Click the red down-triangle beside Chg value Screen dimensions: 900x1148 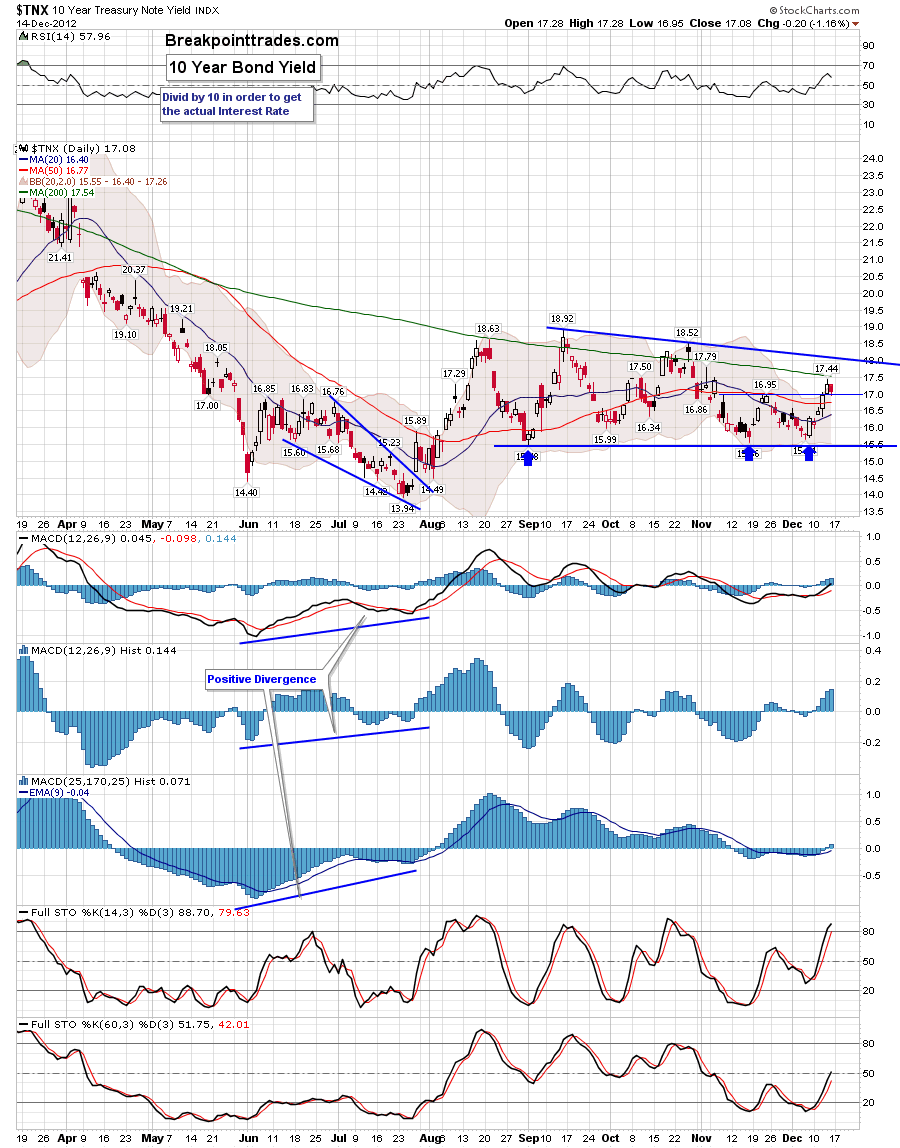point(855,24)
